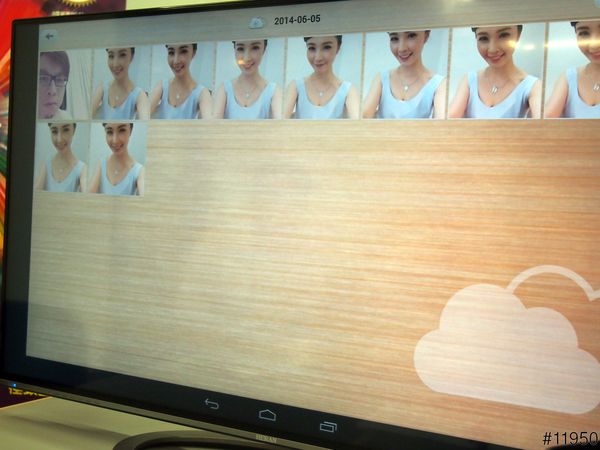Screen dimensions: 600x450
Task: Tap the Android home navigation button
Action: coord(267,415)
